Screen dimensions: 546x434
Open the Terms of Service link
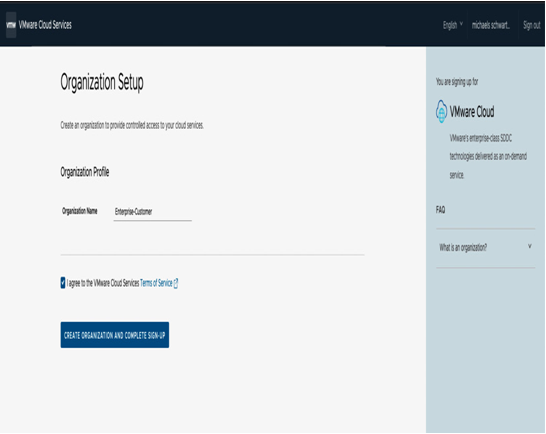tap(156, 283)
